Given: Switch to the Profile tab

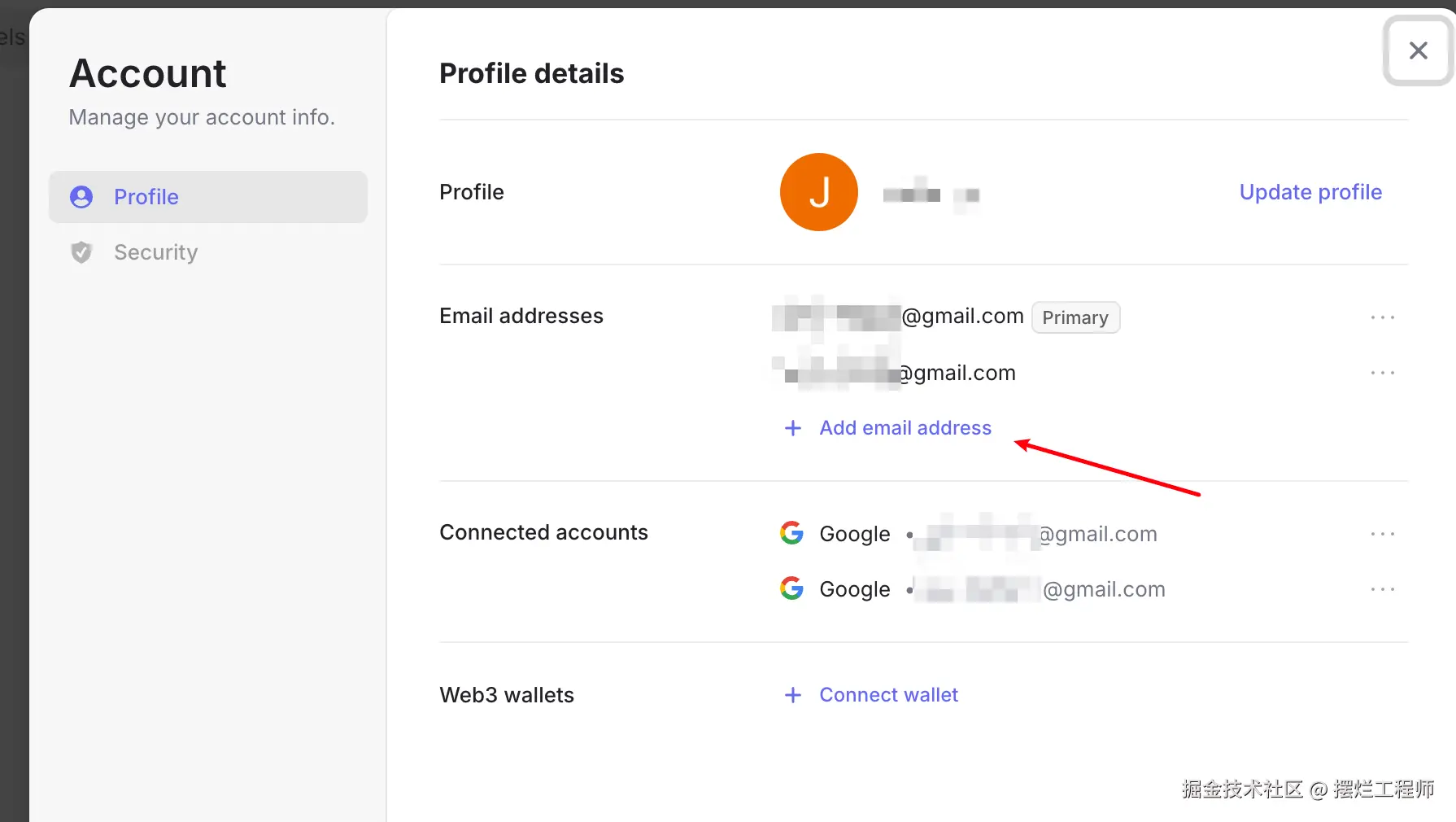Looking at the screenshot, I should tap(146, 197).
